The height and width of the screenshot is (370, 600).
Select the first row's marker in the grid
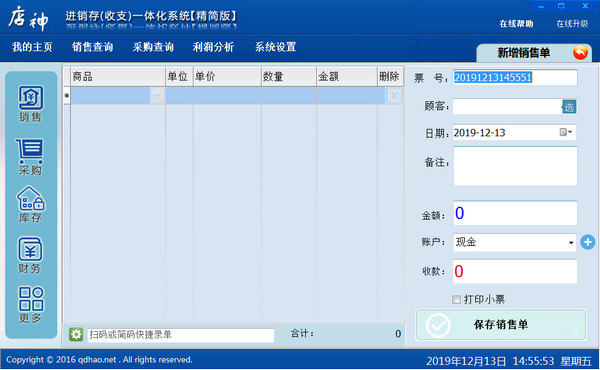(x=67, y=95)
